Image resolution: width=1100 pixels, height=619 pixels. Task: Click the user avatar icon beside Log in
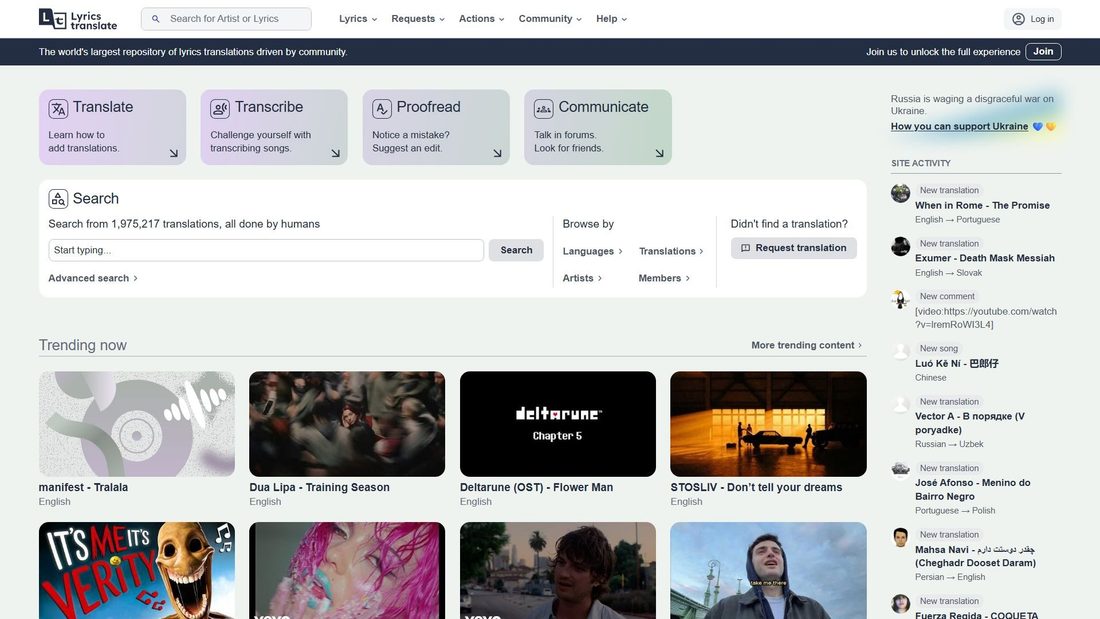[x=1019, y=19]
